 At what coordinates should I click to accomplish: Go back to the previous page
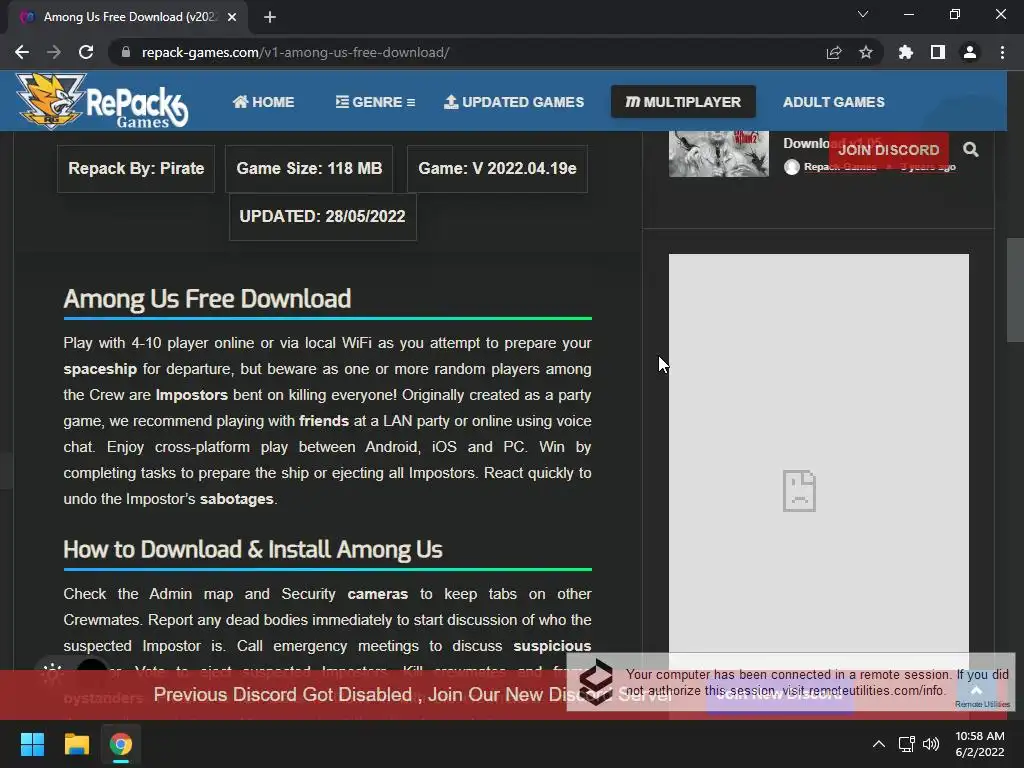[22, 52]
